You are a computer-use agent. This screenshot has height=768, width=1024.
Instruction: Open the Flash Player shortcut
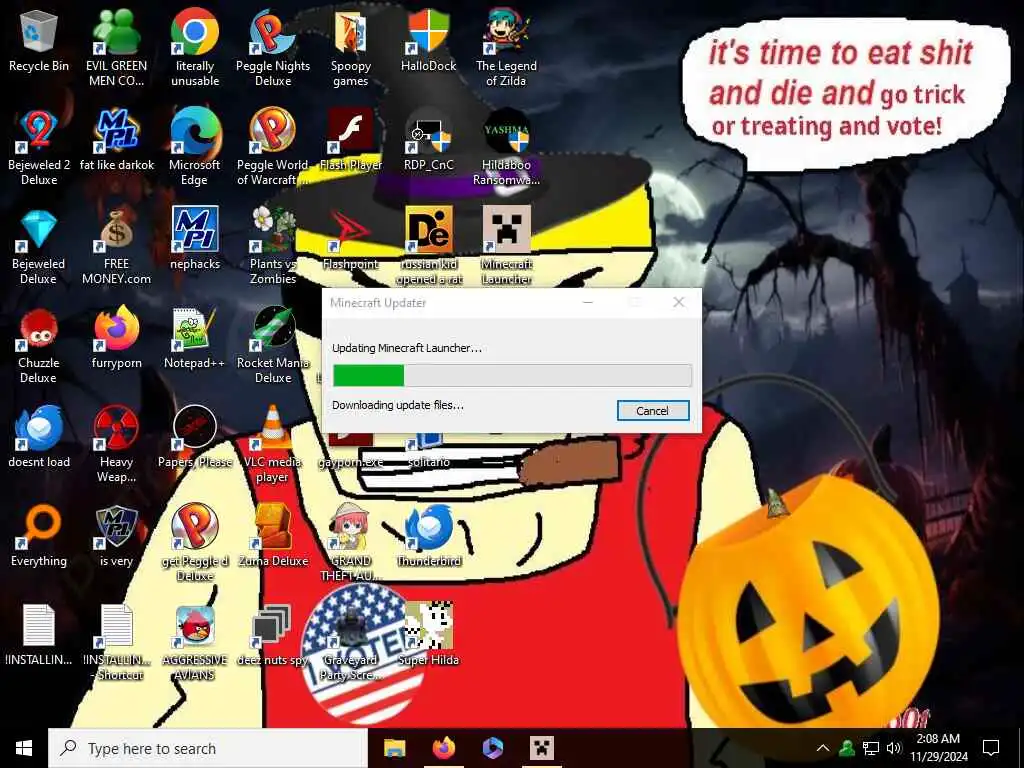351,140
